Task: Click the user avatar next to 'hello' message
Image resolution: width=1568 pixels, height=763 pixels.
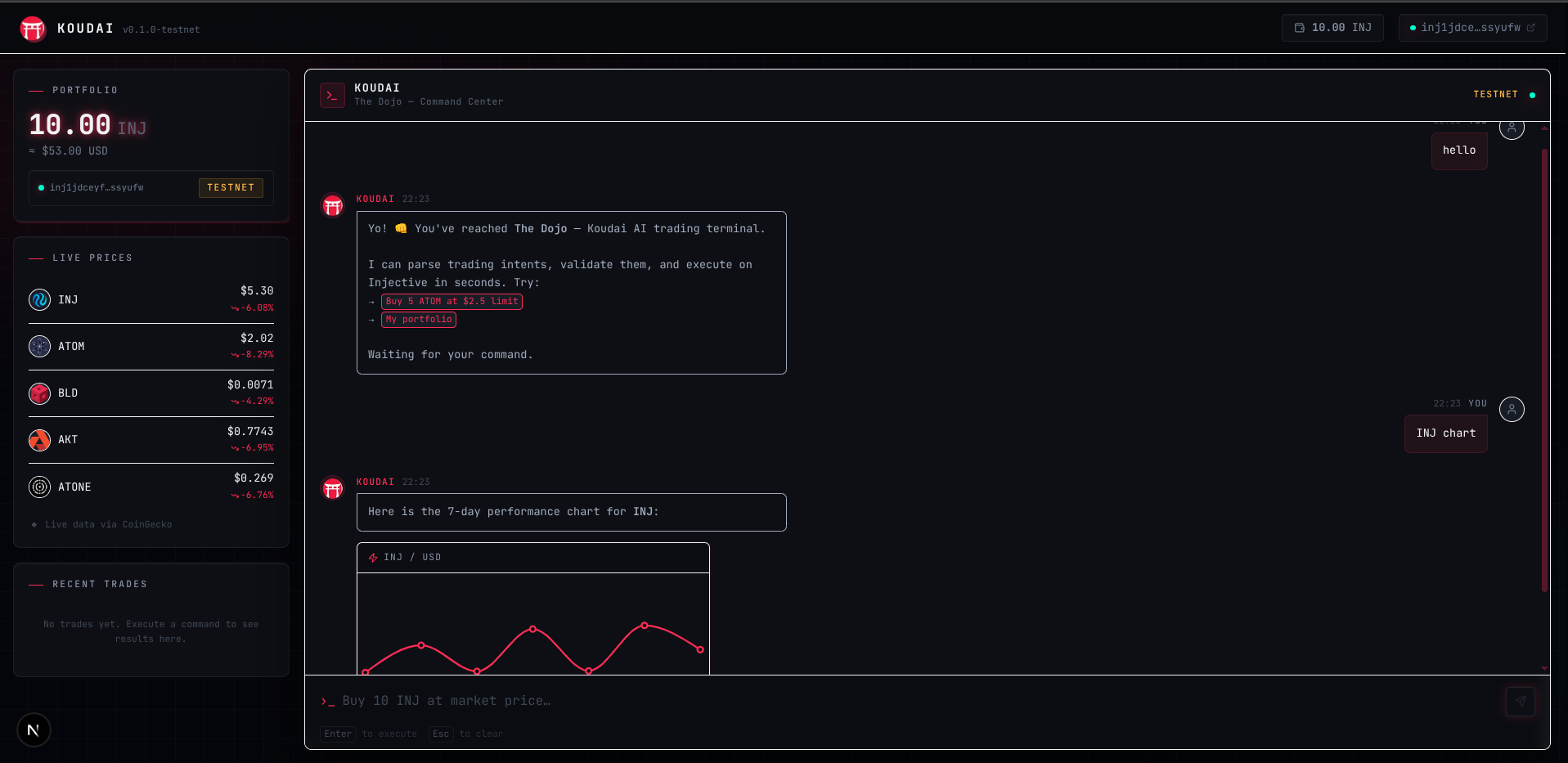Action: coord(1512,128)
